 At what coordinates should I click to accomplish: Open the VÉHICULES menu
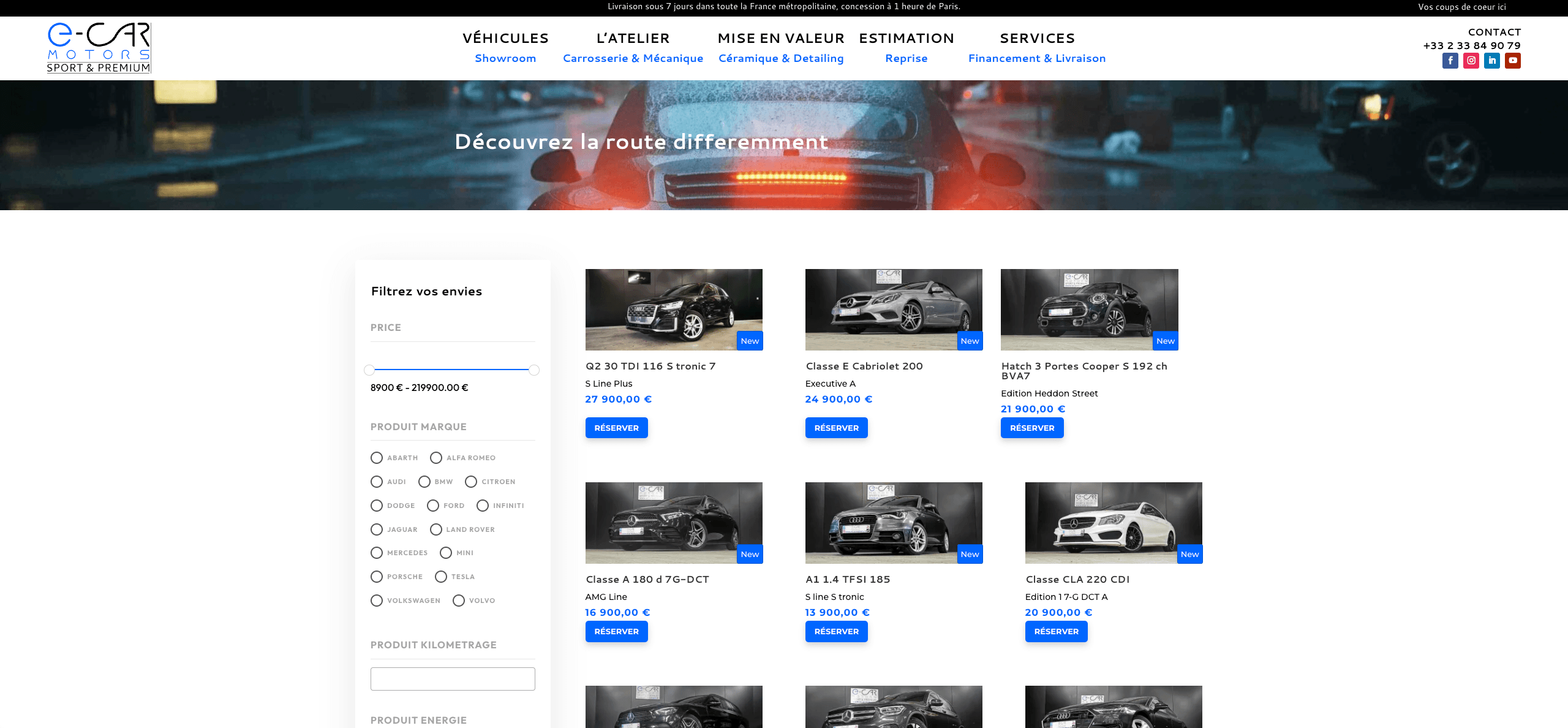tap(505, 37)
